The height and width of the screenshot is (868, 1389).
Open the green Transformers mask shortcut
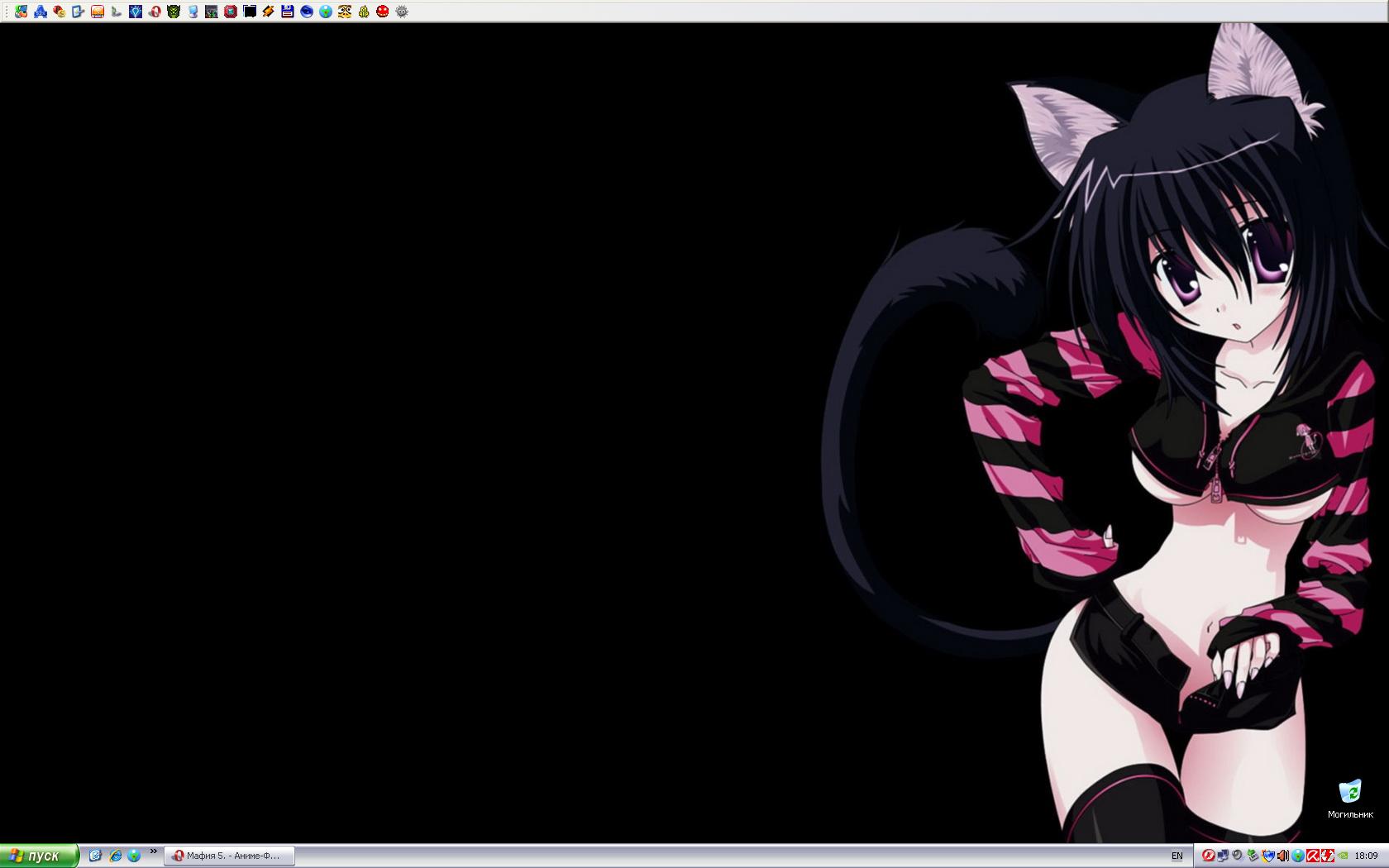(174, 12)
